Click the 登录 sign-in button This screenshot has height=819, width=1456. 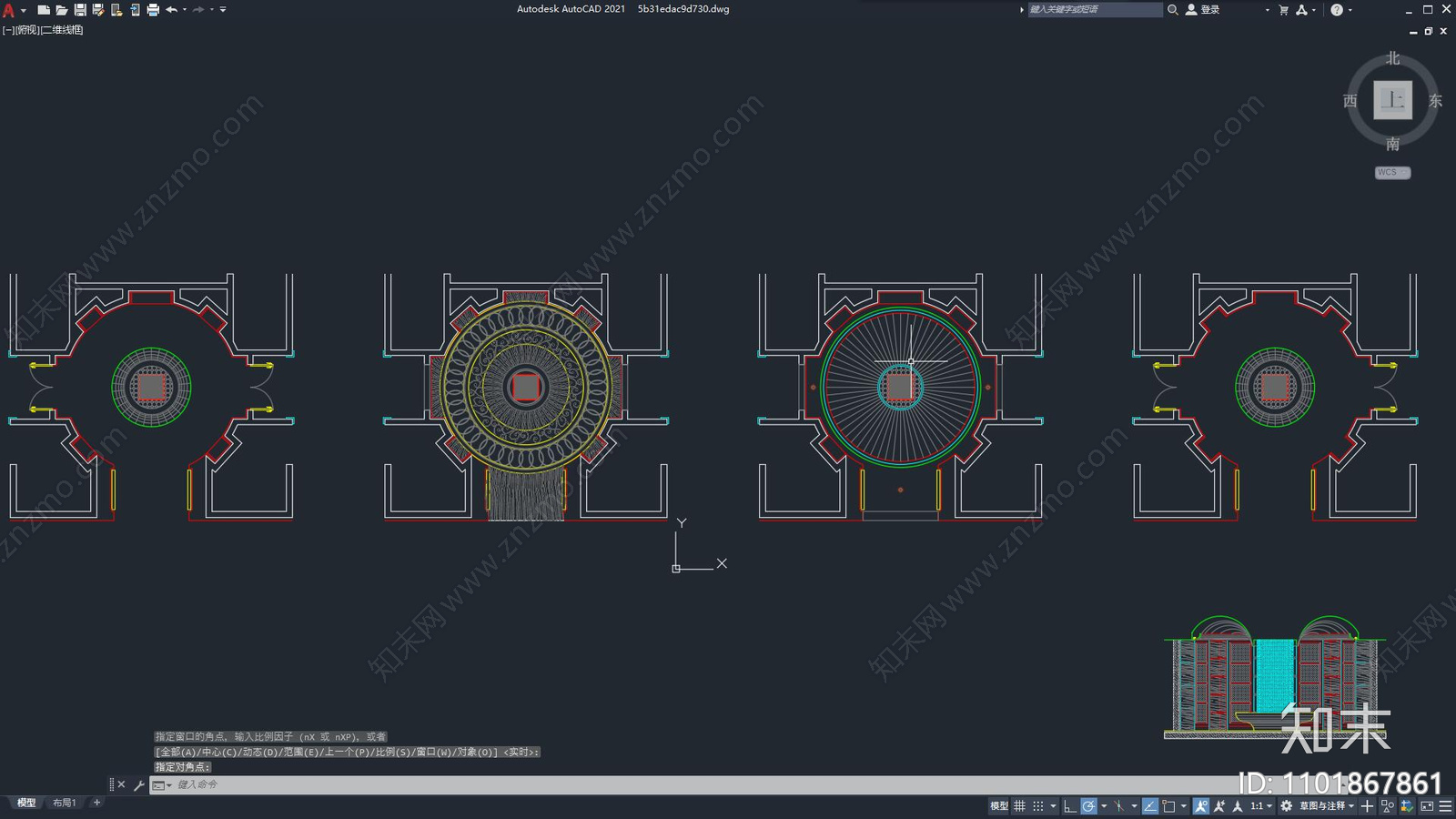(1202, 10)
